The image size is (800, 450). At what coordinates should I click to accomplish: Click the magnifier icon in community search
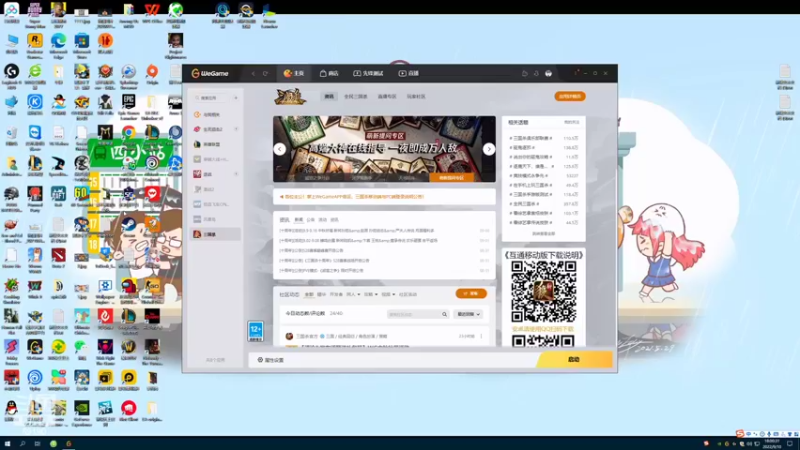tap(444, 314)
